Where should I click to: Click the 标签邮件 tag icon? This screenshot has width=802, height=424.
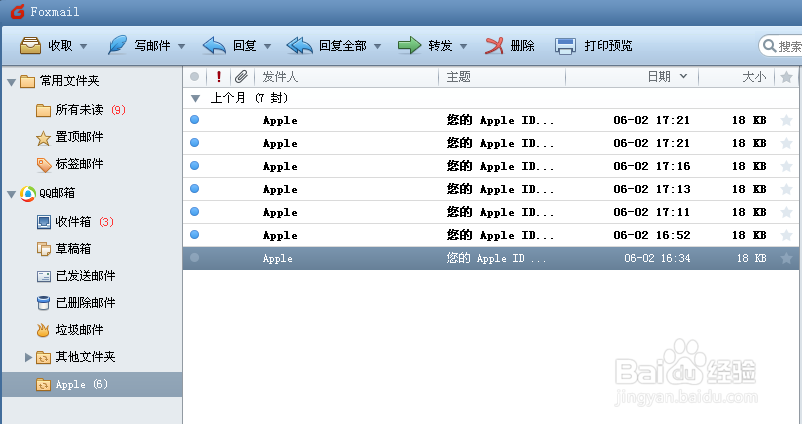point(44,165)
